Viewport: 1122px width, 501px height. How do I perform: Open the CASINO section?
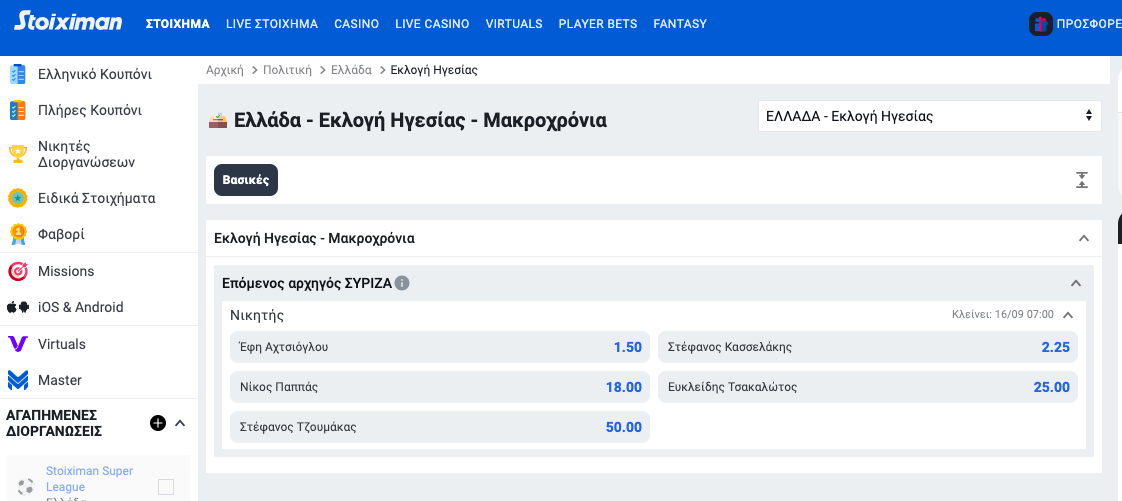[356, 24]
